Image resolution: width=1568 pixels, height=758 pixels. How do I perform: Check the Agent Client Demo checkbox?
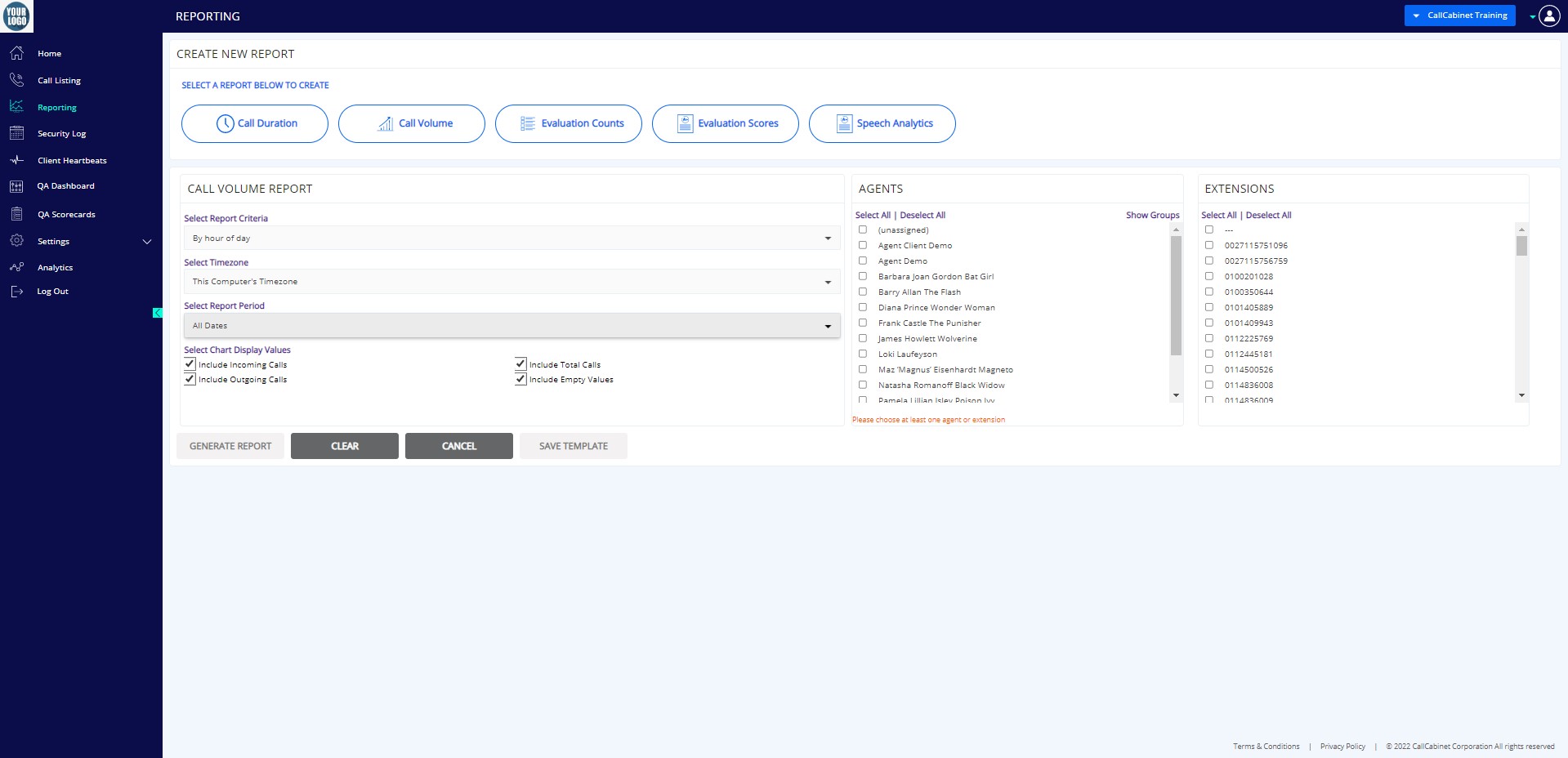tap(863, 245)
